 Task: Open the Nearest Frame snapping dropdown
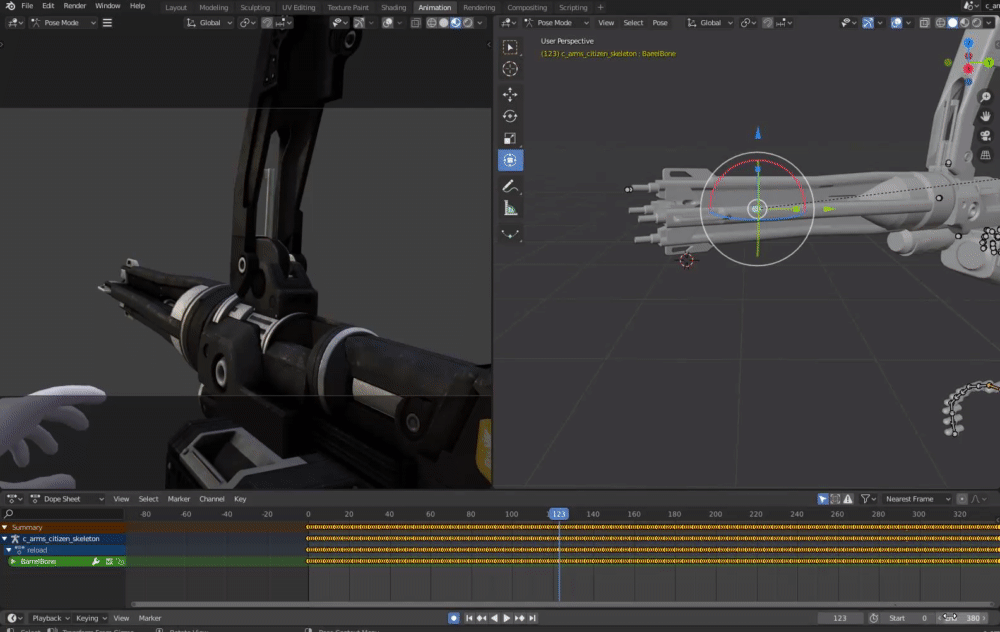tap(914, 499)
